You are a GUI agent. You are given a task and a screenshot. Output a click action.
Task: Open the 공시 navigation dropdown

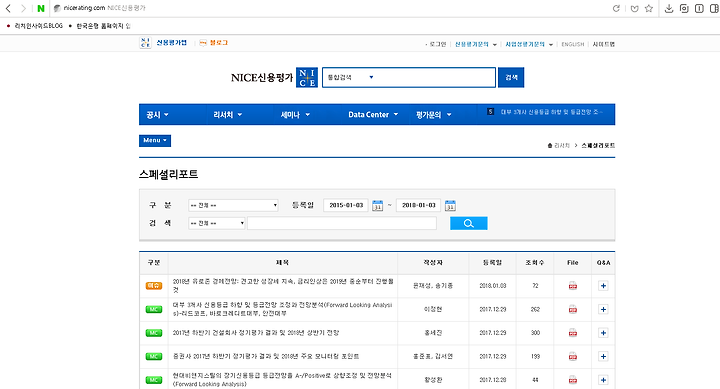pos(157,115)
